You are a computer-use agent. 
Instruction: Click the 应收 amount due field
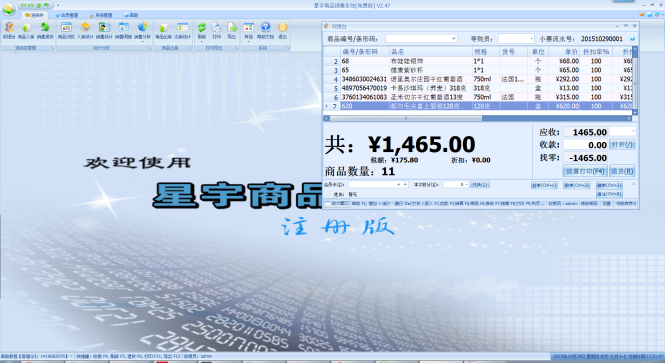coord(585,132)
